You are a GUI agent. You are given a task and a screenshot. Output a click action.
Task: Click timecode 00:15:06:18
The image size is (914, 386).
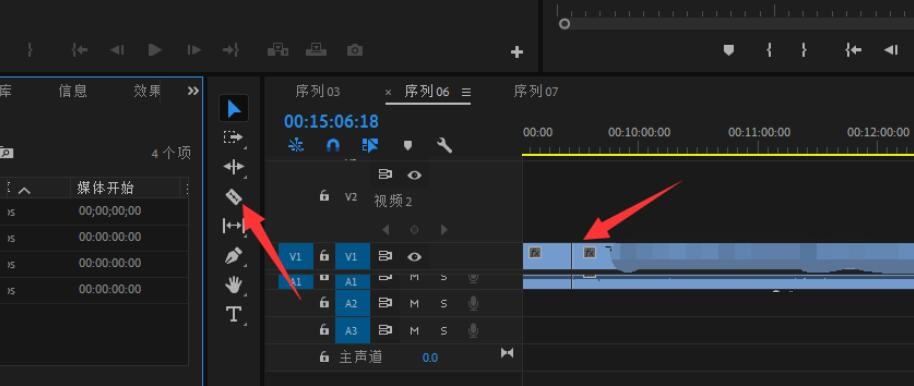click(331, 121)
